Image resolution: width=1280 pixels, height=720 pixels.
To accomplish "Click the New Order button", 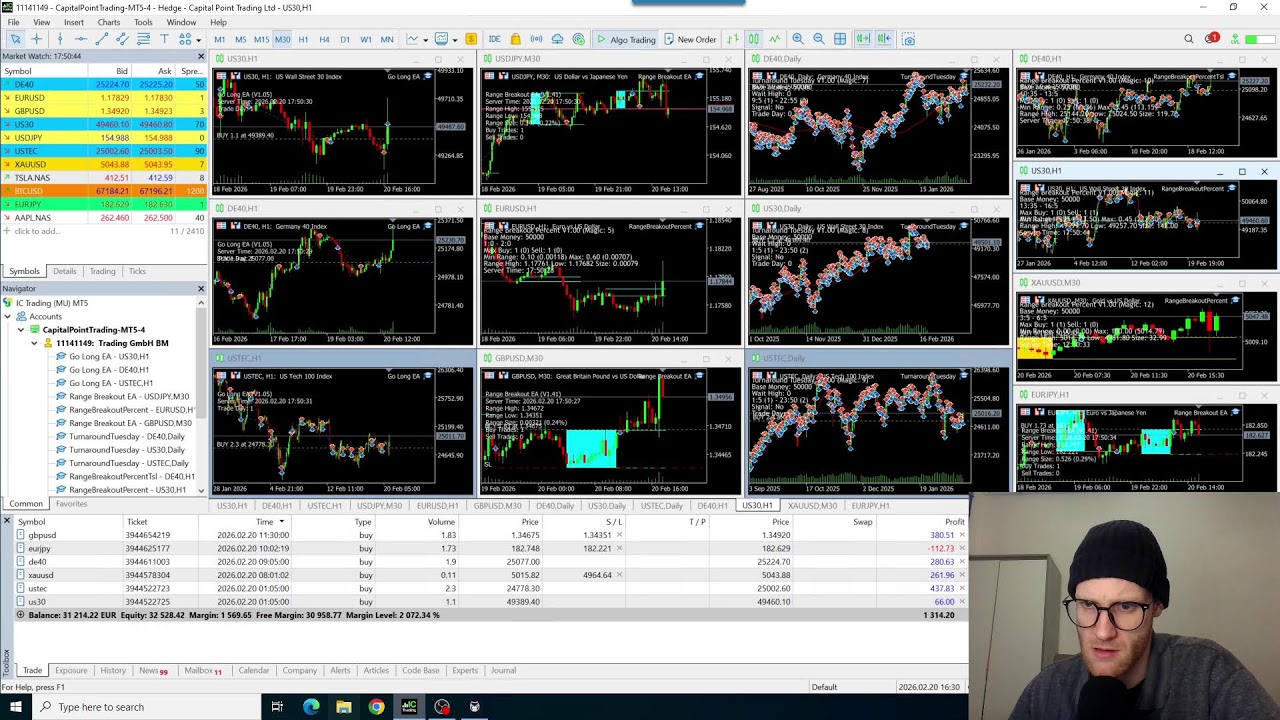I will pyautogui.click(x=689, y=39).
